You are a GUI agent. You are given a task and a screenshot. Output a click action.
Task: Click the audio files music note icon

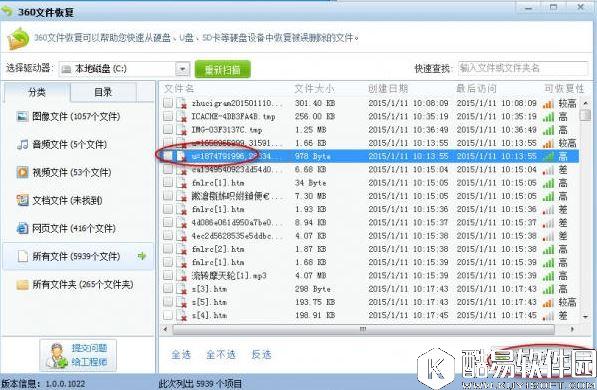click(22, 144)
